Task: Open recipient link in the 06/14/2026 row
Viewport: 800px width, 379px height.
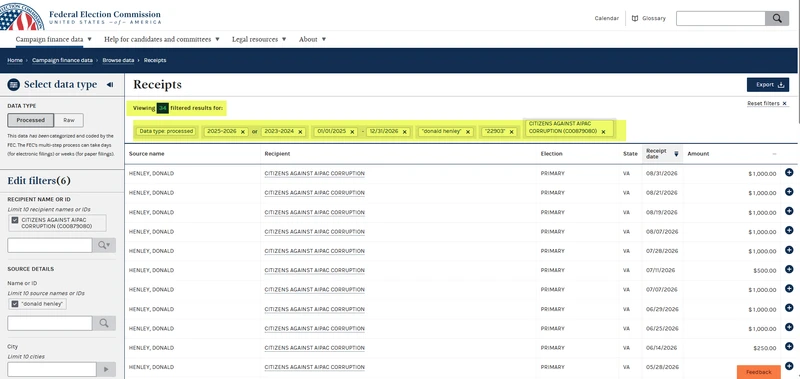Action: [314, 348]
